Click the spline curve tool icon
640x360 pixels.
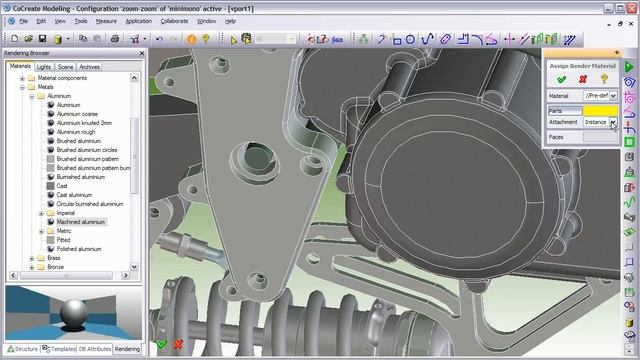427,39
